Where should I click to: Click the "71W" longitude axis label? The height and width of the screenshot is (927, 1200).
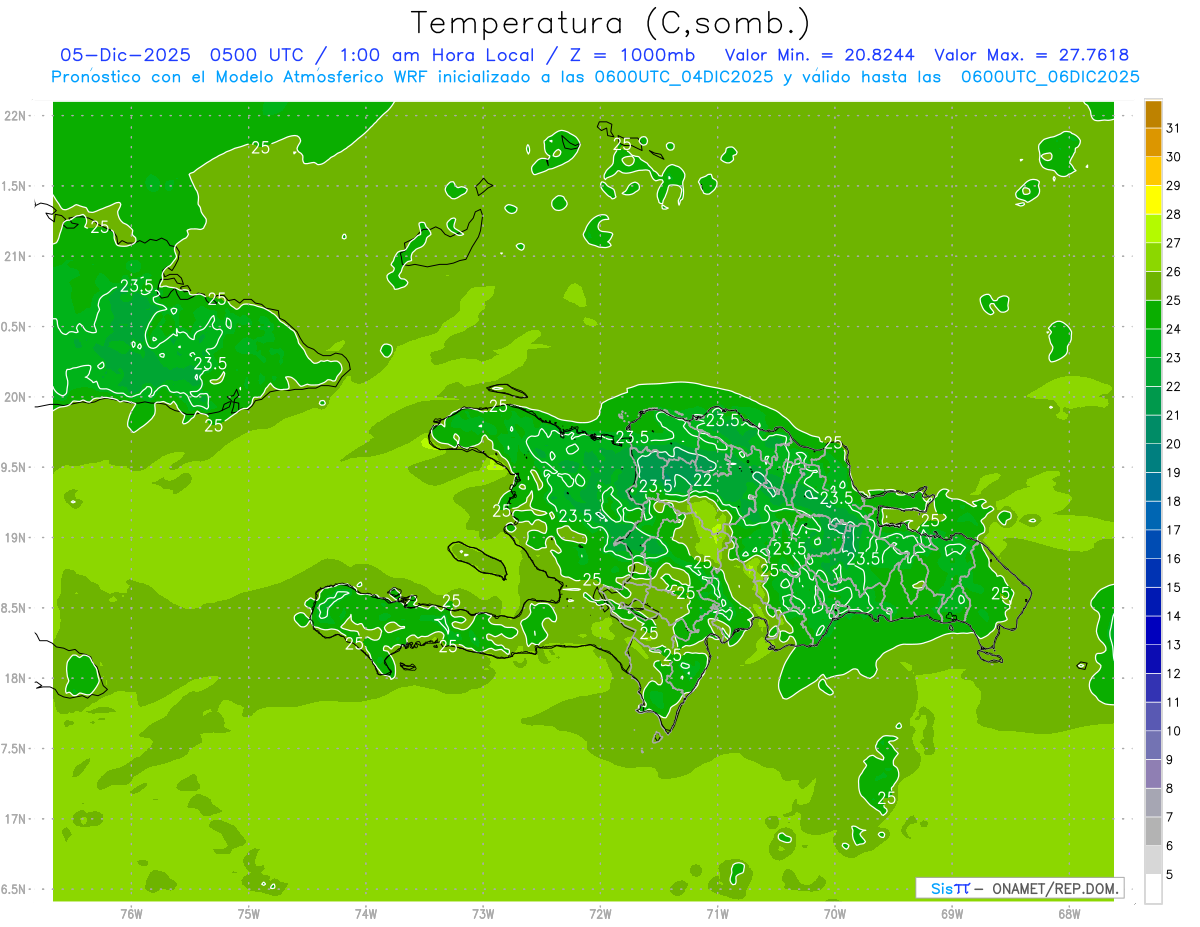717,914
